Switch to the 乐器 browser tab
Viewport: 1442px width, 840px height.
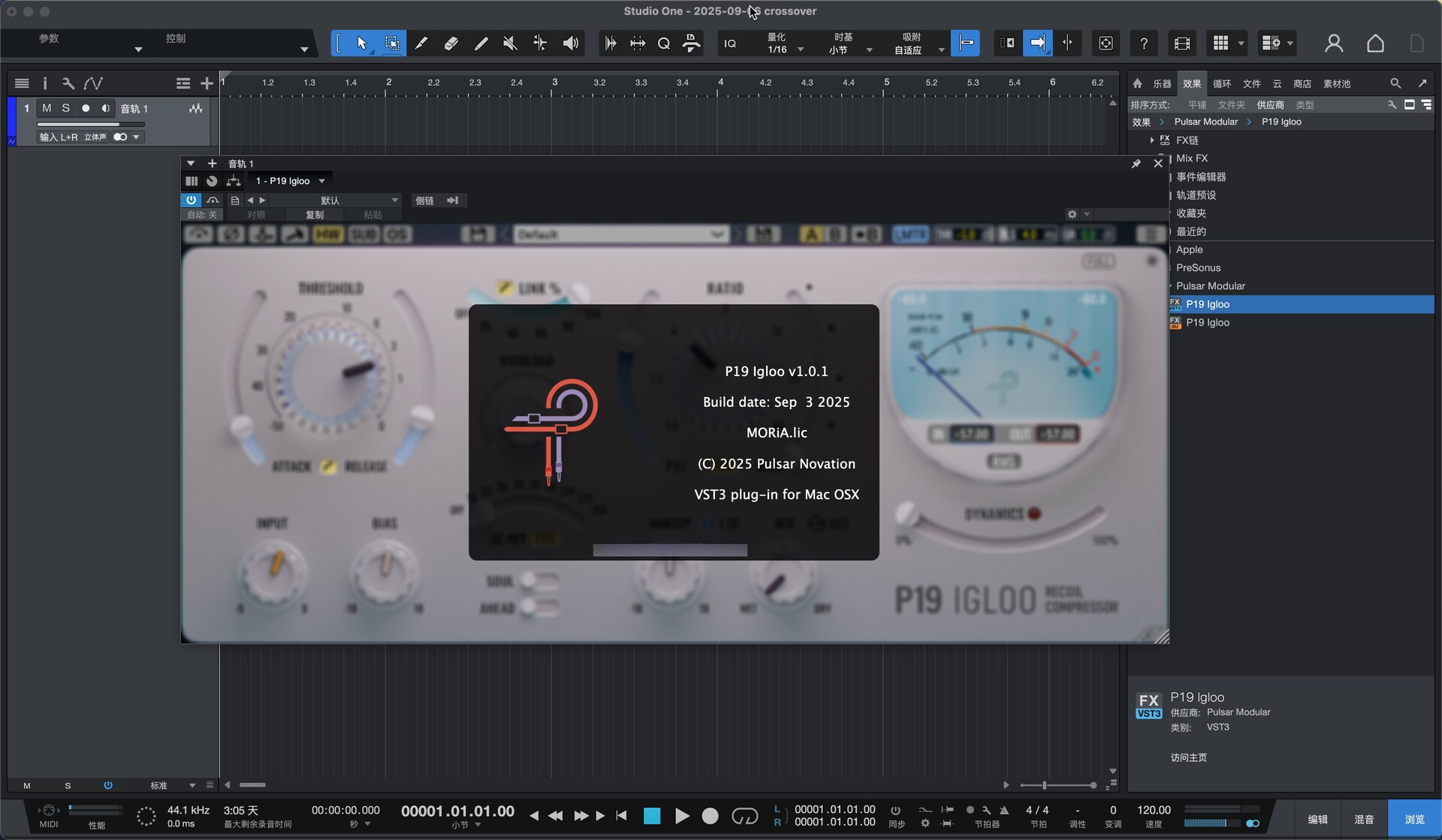(x=1162, y=83)
